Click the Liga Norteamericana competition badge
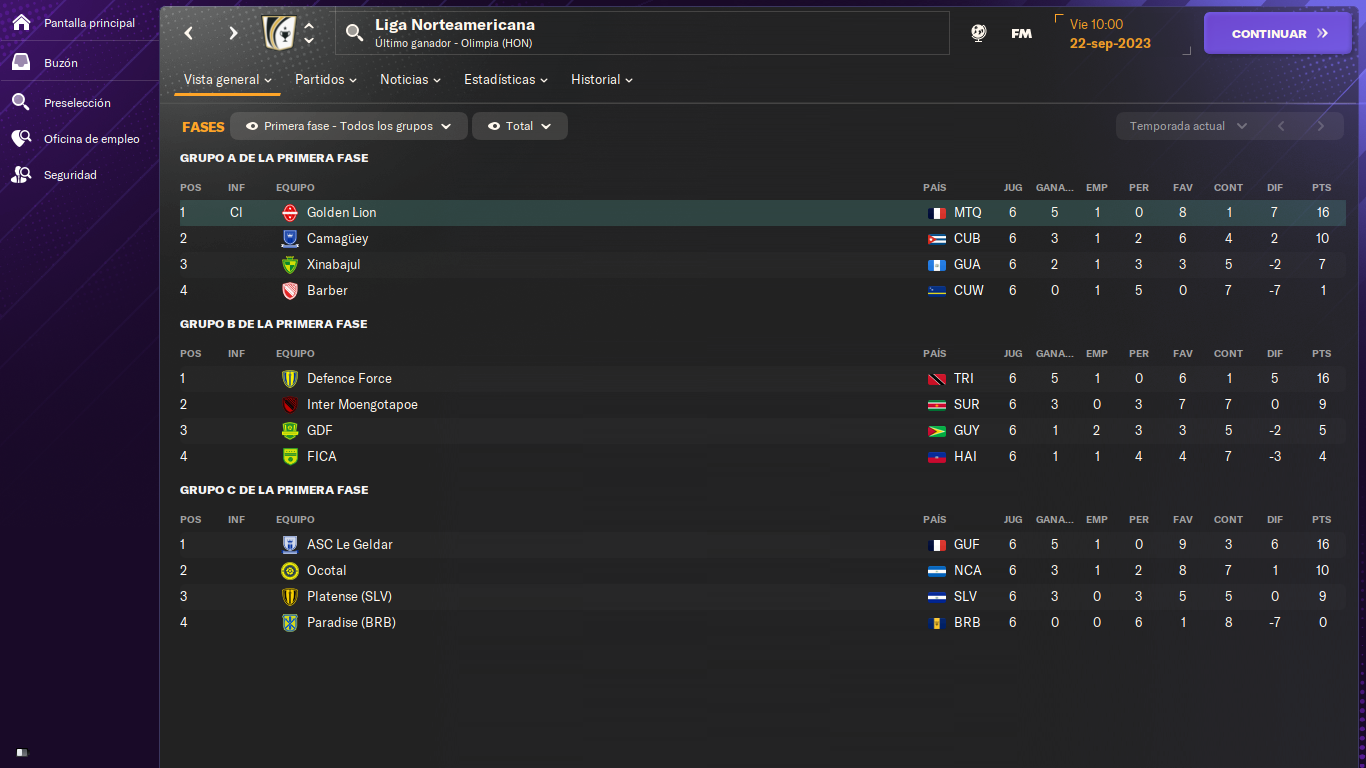 click(x=279, y=33)
